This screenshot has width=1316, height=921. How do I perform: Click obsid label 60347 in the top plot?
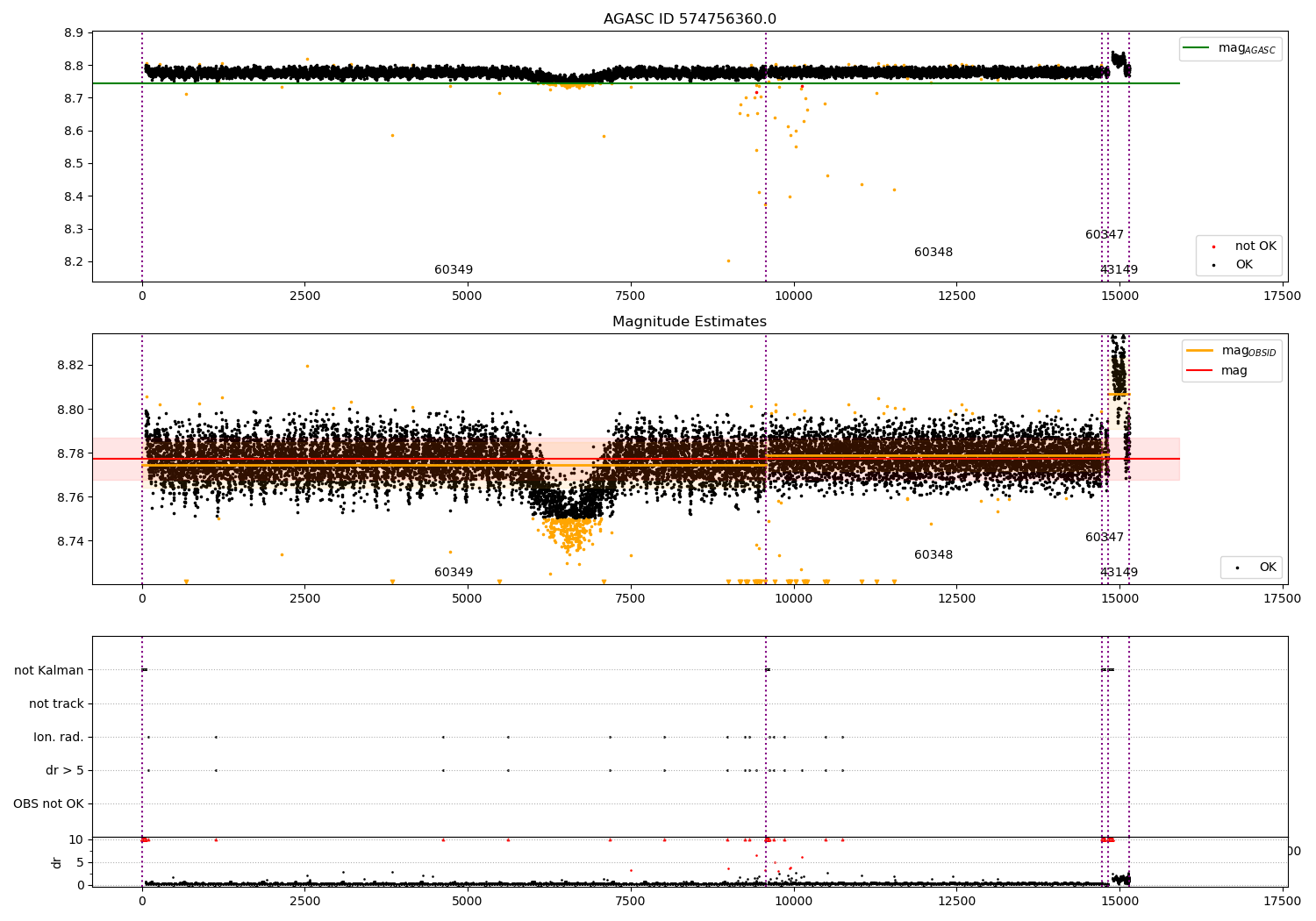pos(1105,234)
